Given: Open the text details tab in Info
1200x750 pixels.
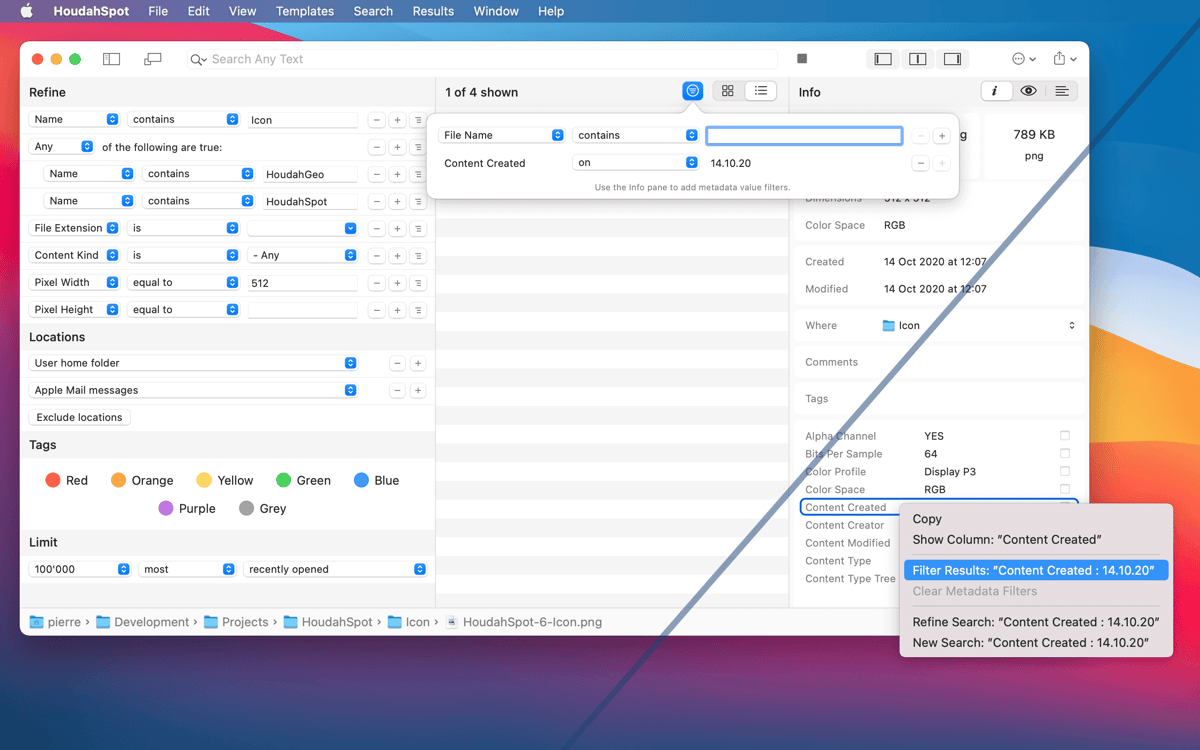Looking at the screenshot, I should coord(1062,91).
